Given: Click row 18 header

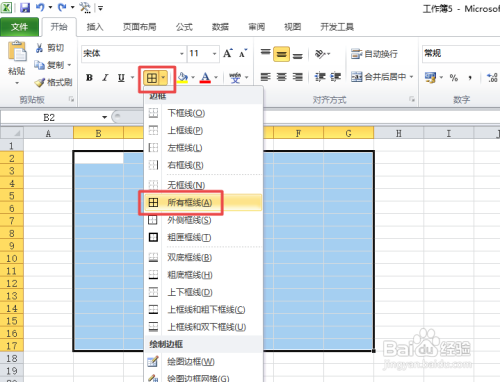Looking at the screenshot, I should coord(12,358).
